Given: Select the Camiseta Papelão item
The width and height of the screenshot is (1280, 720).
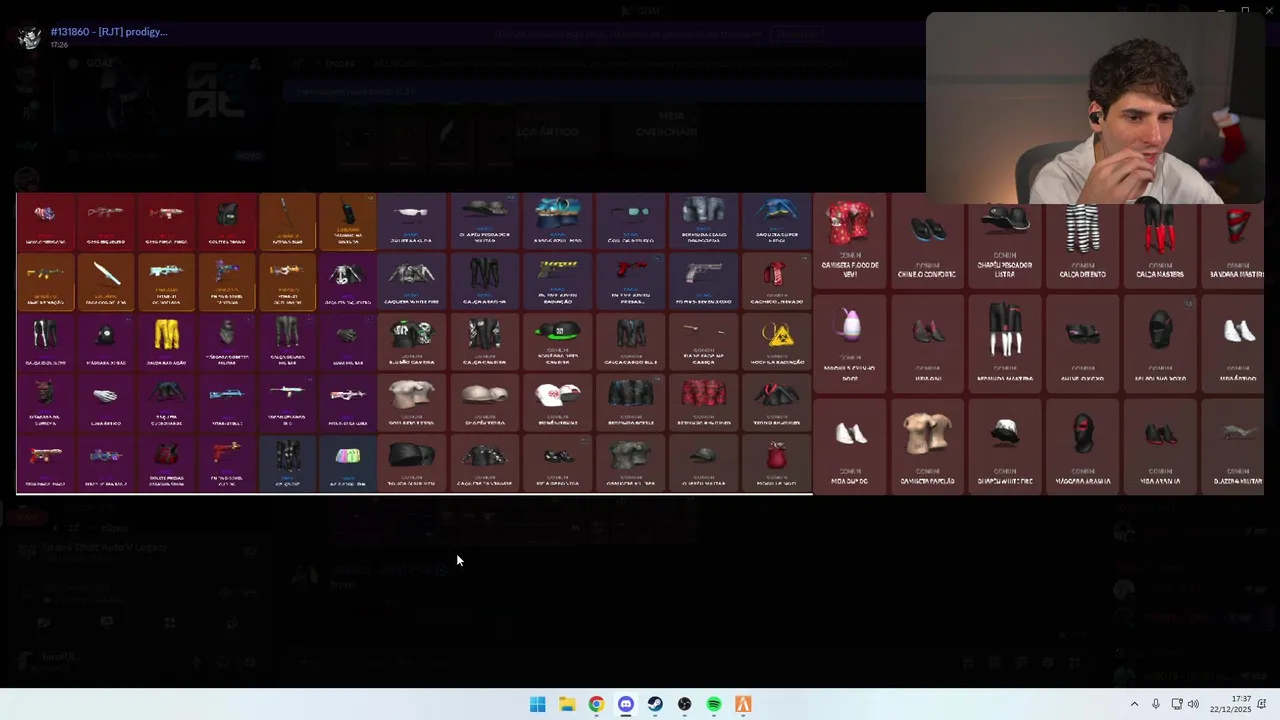Looking at the screenshot, I should point(928,445).
